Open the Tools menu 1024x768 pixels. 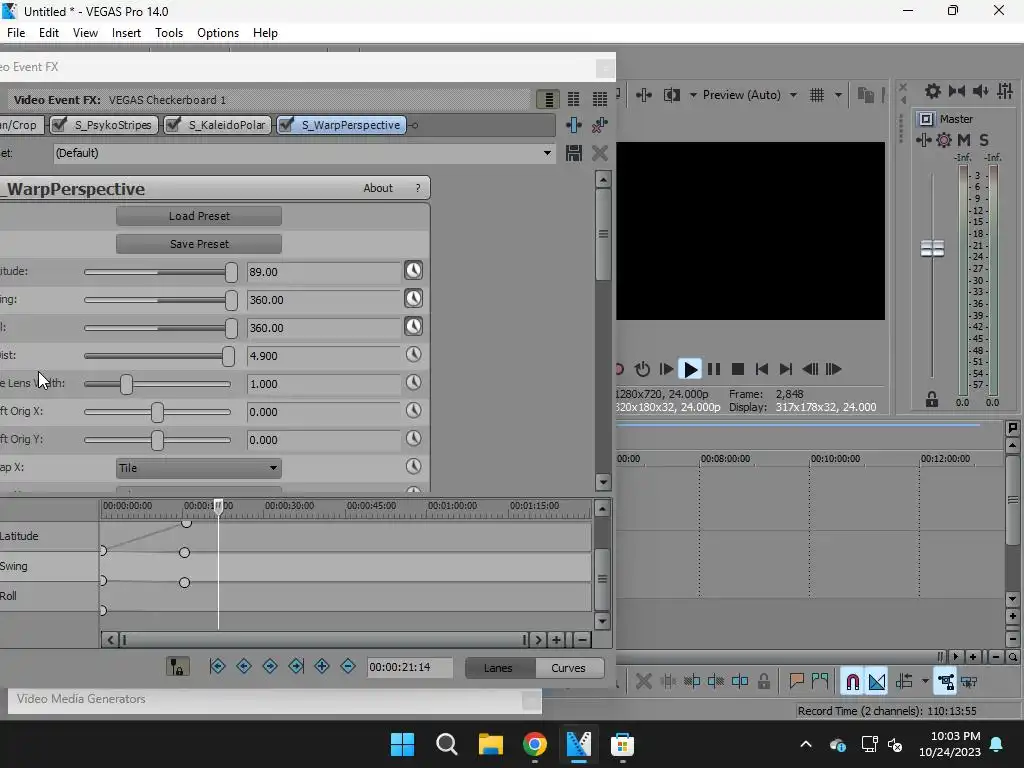pos(168,33)
